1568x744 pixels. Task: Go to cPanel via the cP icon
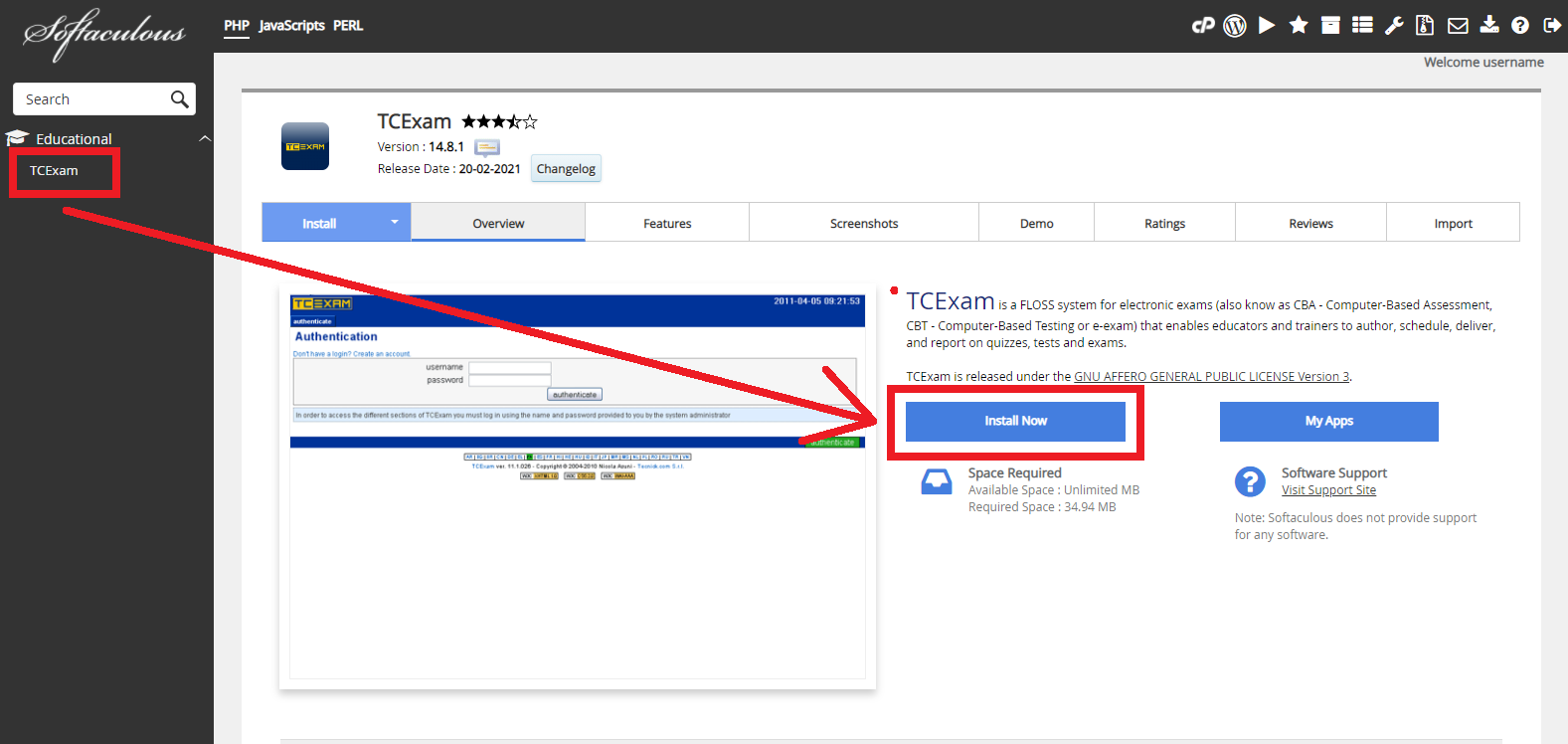coord(1203,26)
